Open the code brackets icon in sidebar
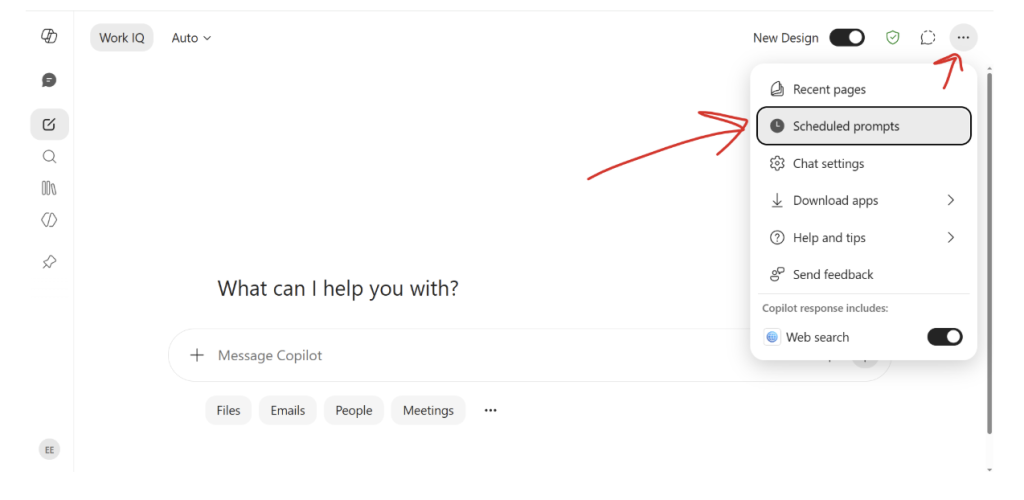Screen dimensions: 1024x500 pos(49,220)
